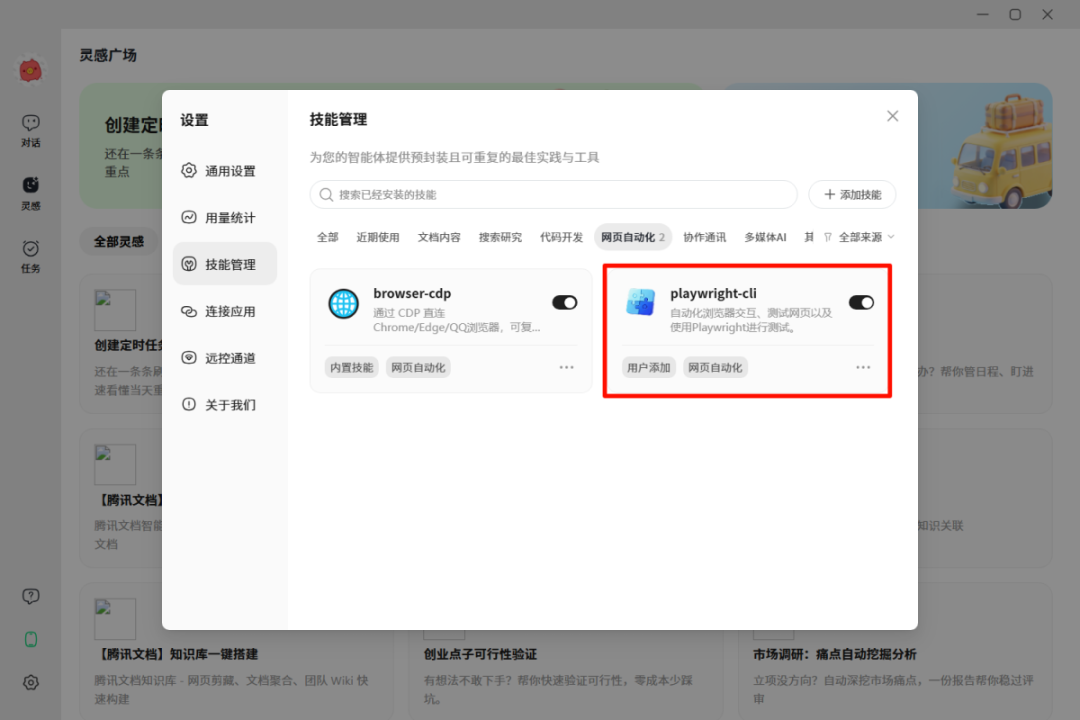Click the search magnifier icon
1080x720 pixels.
click(x=326, y=195)
